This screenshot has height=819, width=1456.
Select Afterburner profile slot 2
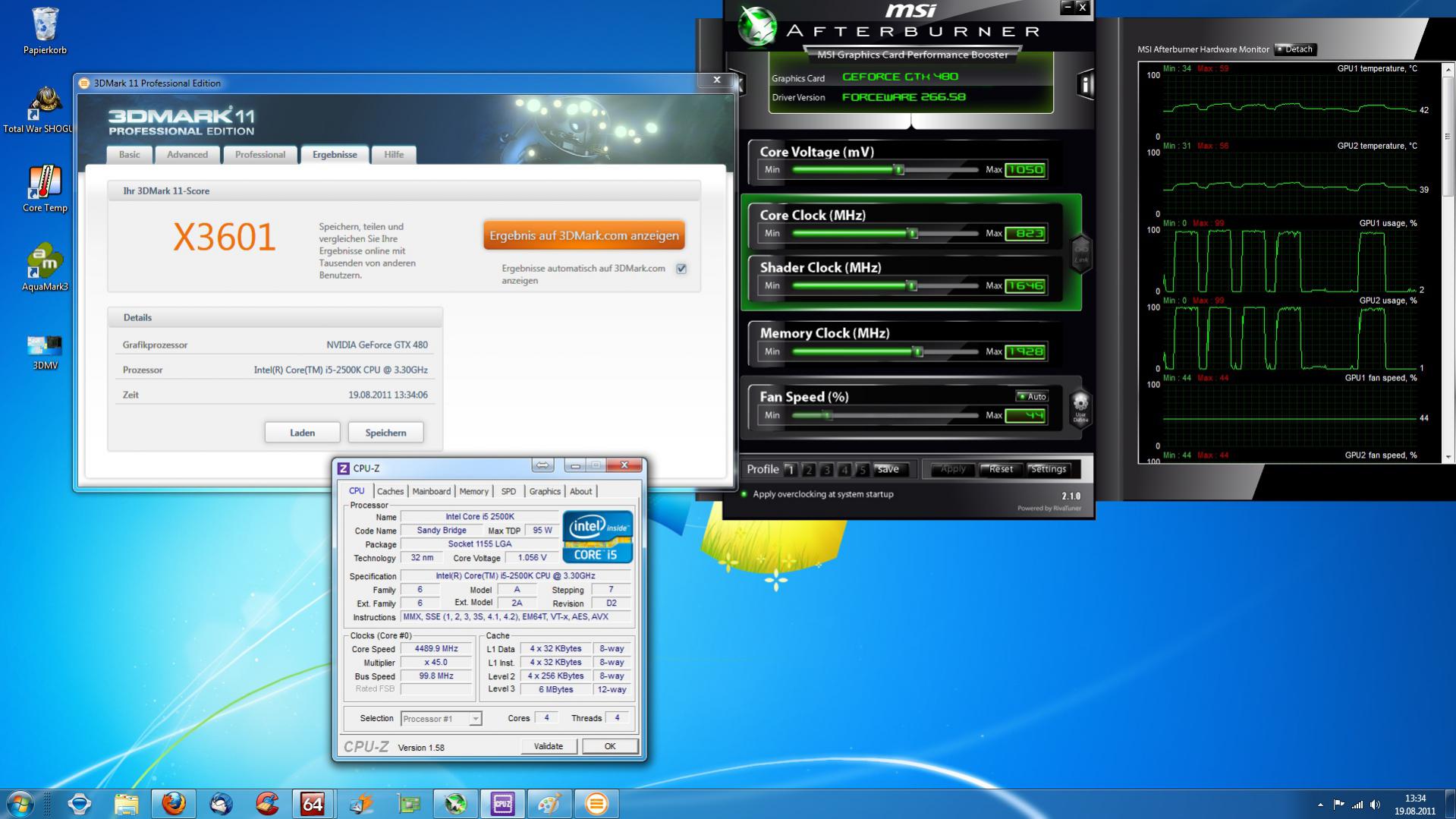click(809, 470)
